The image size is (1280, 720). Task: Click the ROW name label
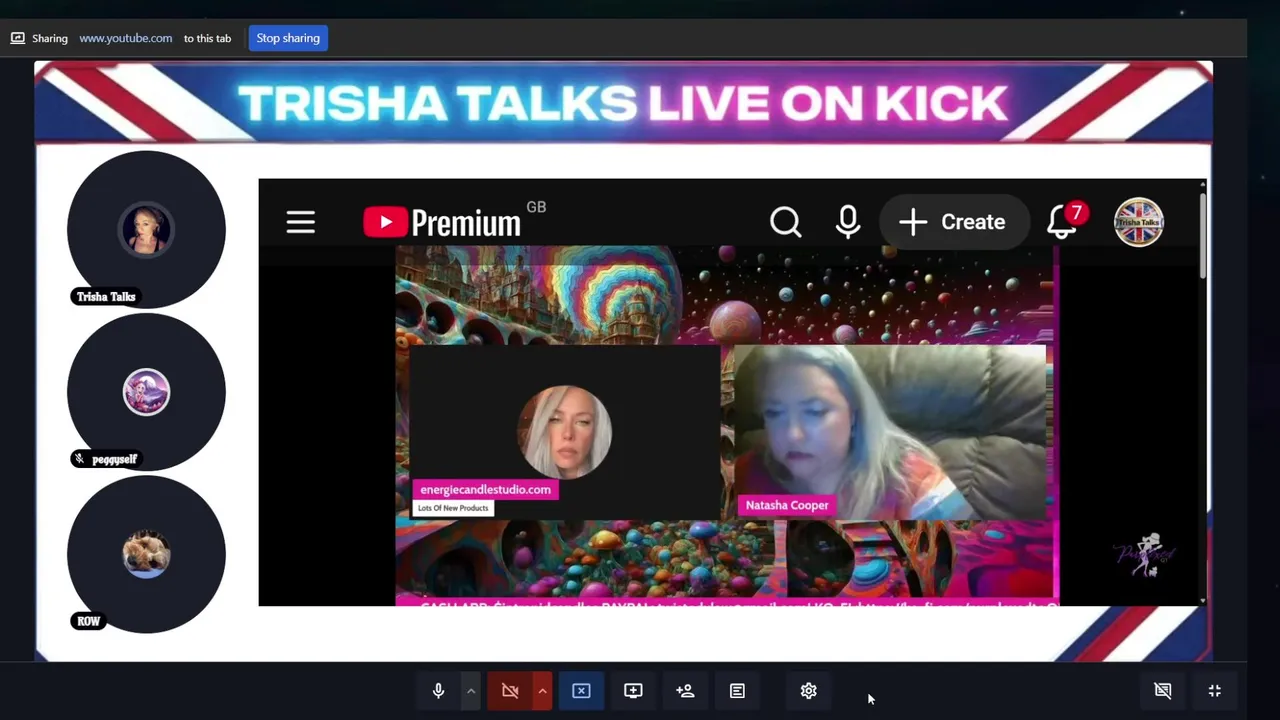tap(89, 621)
